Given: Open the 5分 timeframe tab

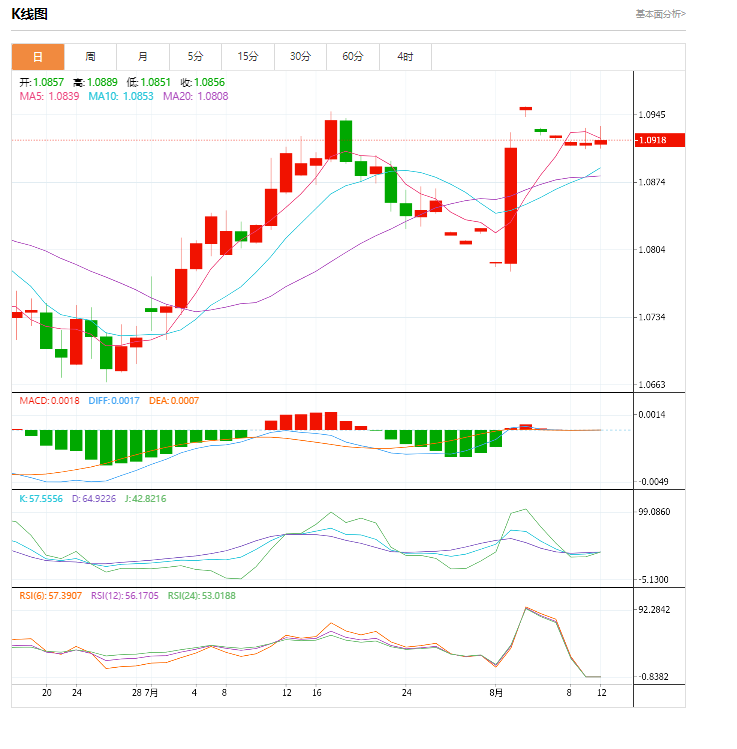Looking at the screenshot, I should (195, 57).
